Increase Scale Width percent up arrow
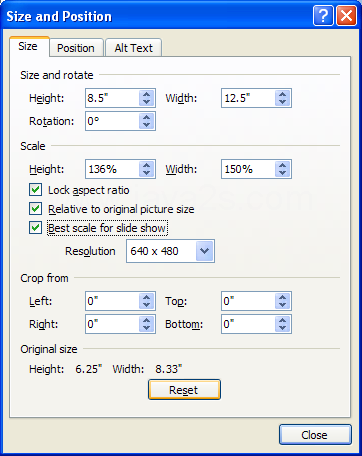Viewport: 362px width, 456px height. (x=282, y=165)
